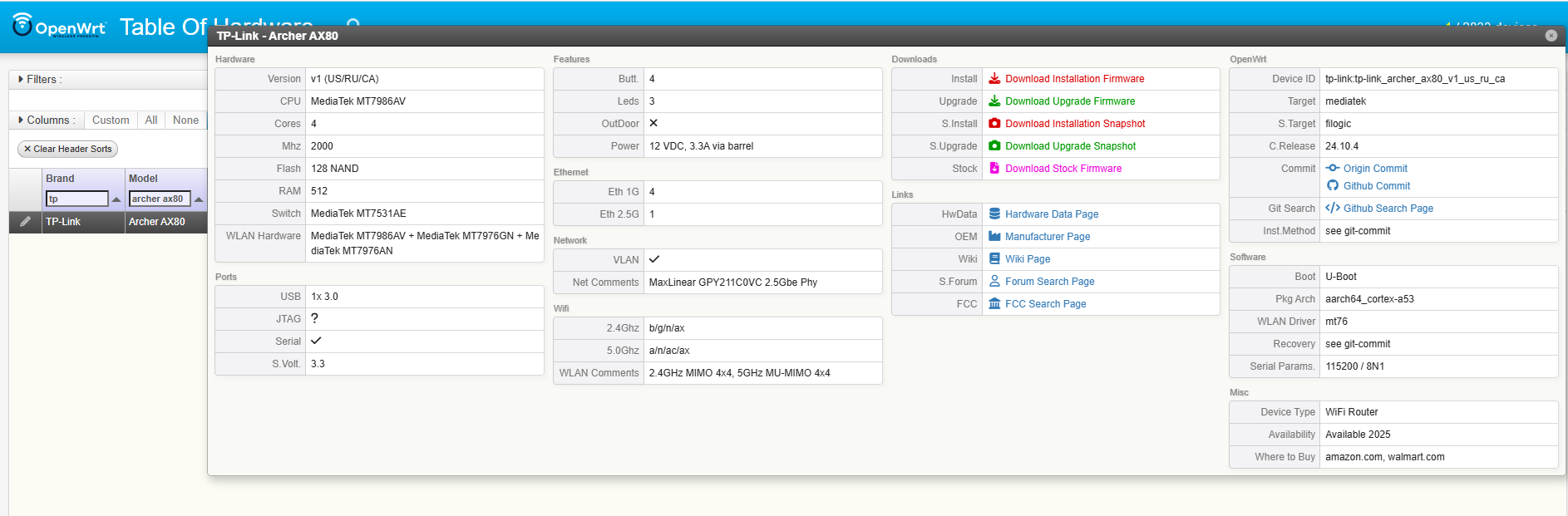This screenshot has width=1568, height=516.
Task: Open Origin Commit link
Action: coord(1375,169)
